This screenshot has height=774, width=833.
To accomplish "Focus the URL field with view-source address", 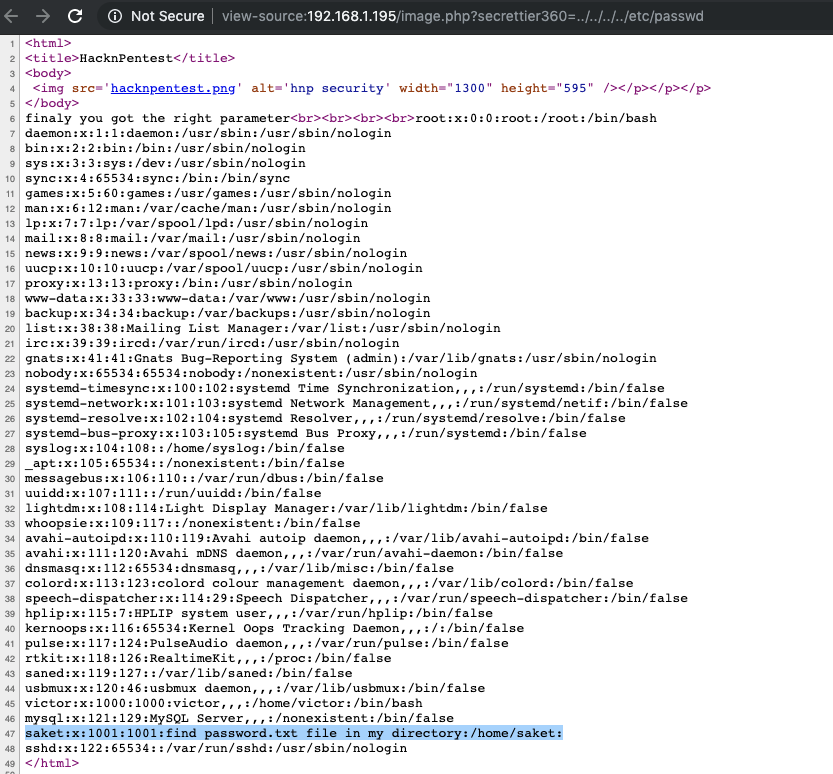I will click(x=462, y=16).
